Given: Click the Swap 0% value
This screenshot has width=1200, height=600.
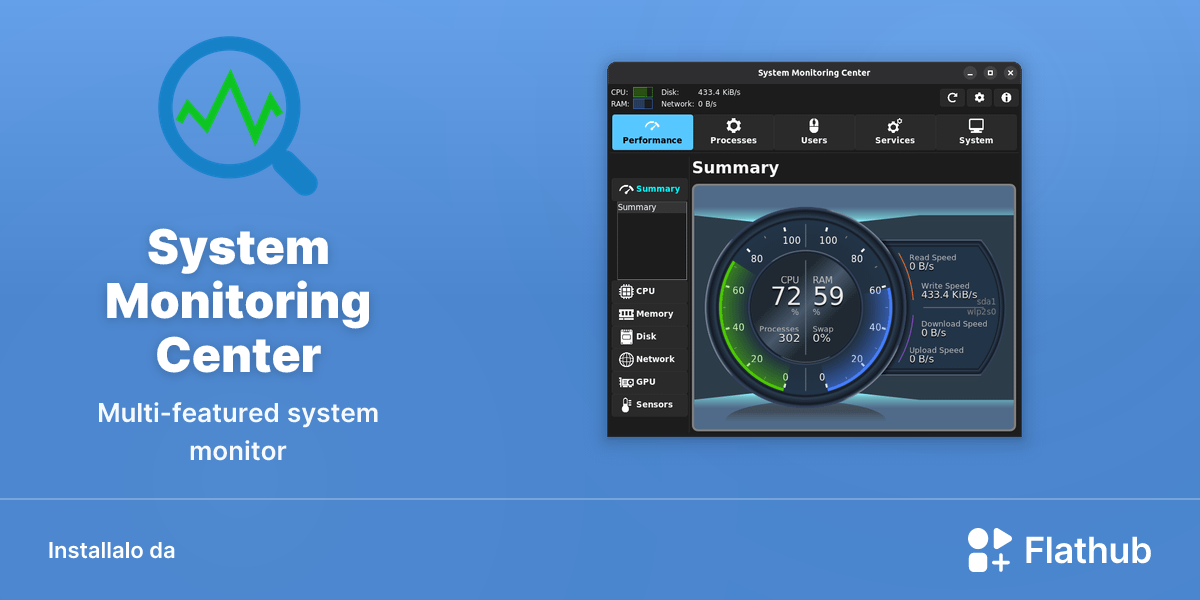Looking at the screenshot, I should point(821,338).
